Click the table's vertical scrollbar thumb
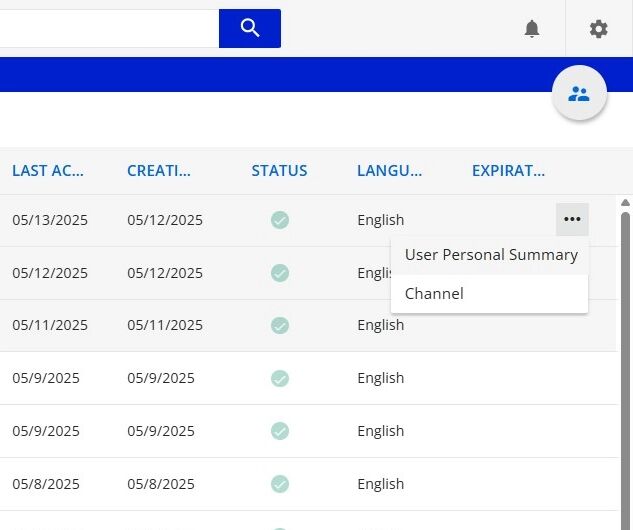The height and width of the screenshot is (530, 633). click(x=626, y=360)
